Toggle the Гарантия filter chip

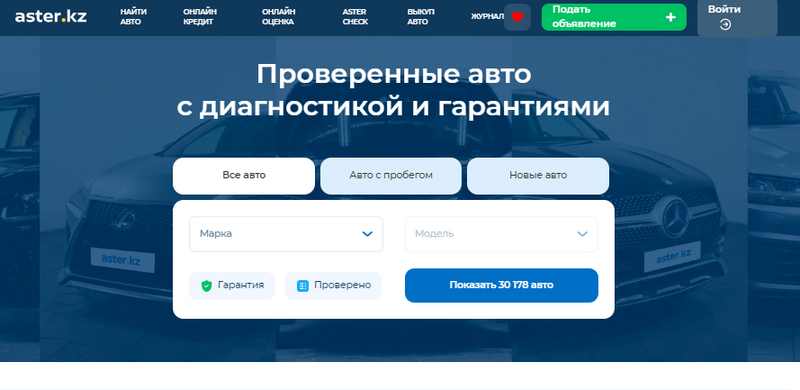pos(232,285)
